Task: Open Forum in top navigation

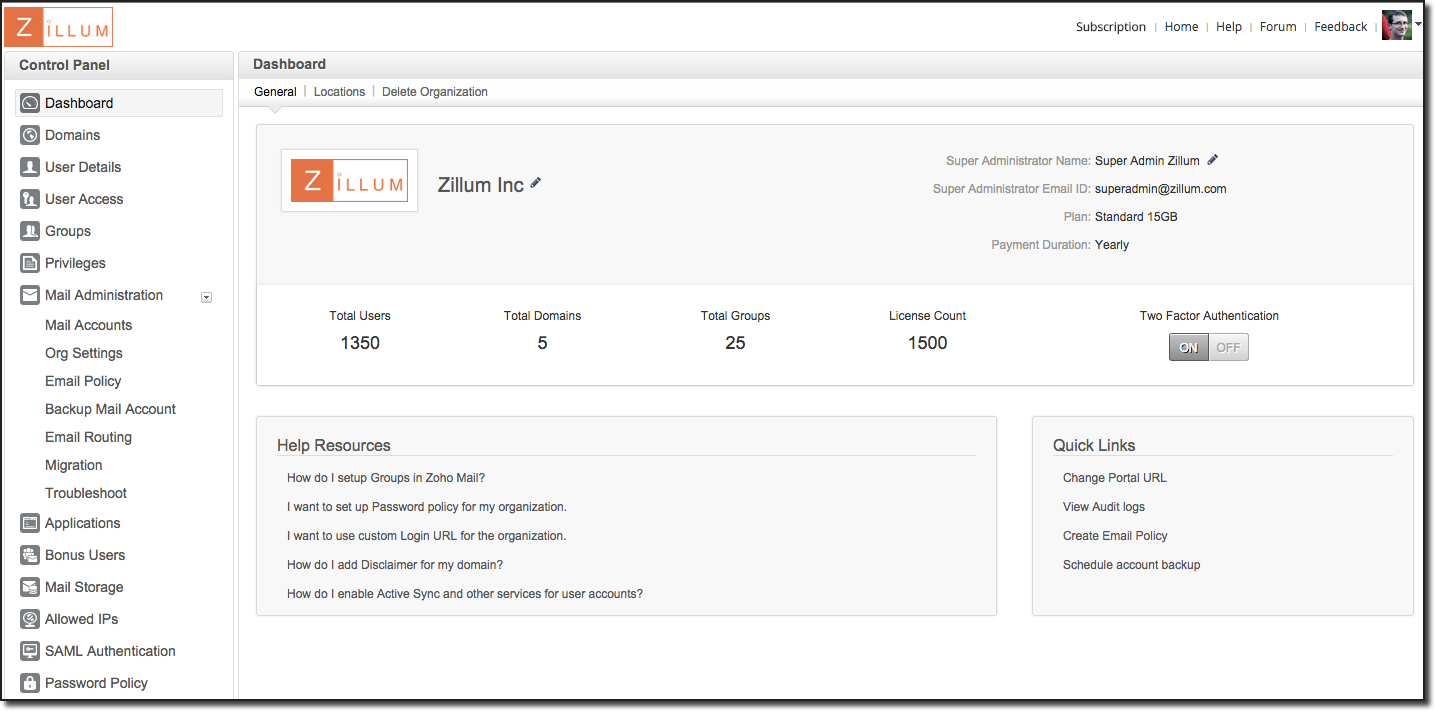Action: point(1278,27)
